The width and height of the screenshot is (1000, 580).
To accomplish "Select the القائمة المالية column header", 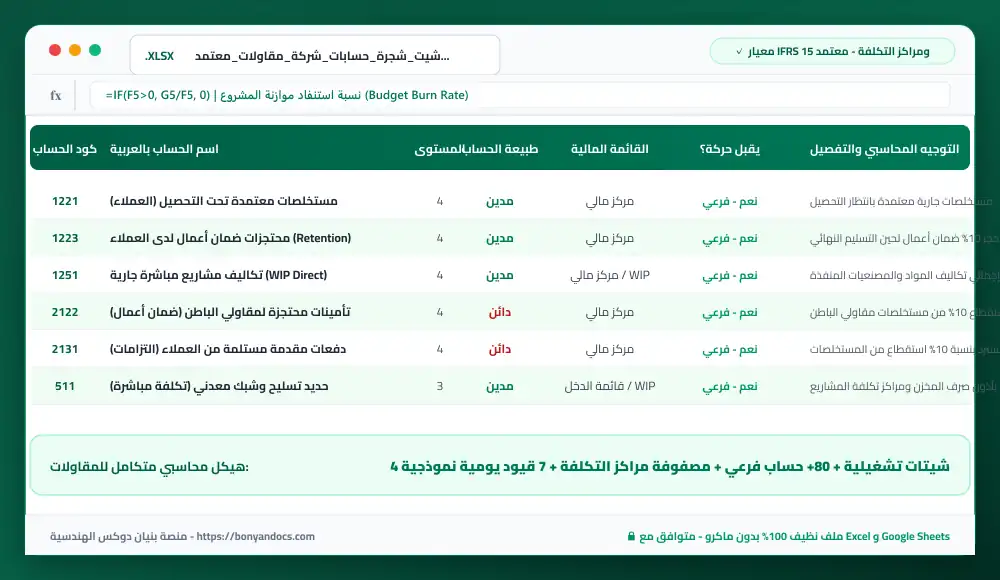I will pos(610,149).
